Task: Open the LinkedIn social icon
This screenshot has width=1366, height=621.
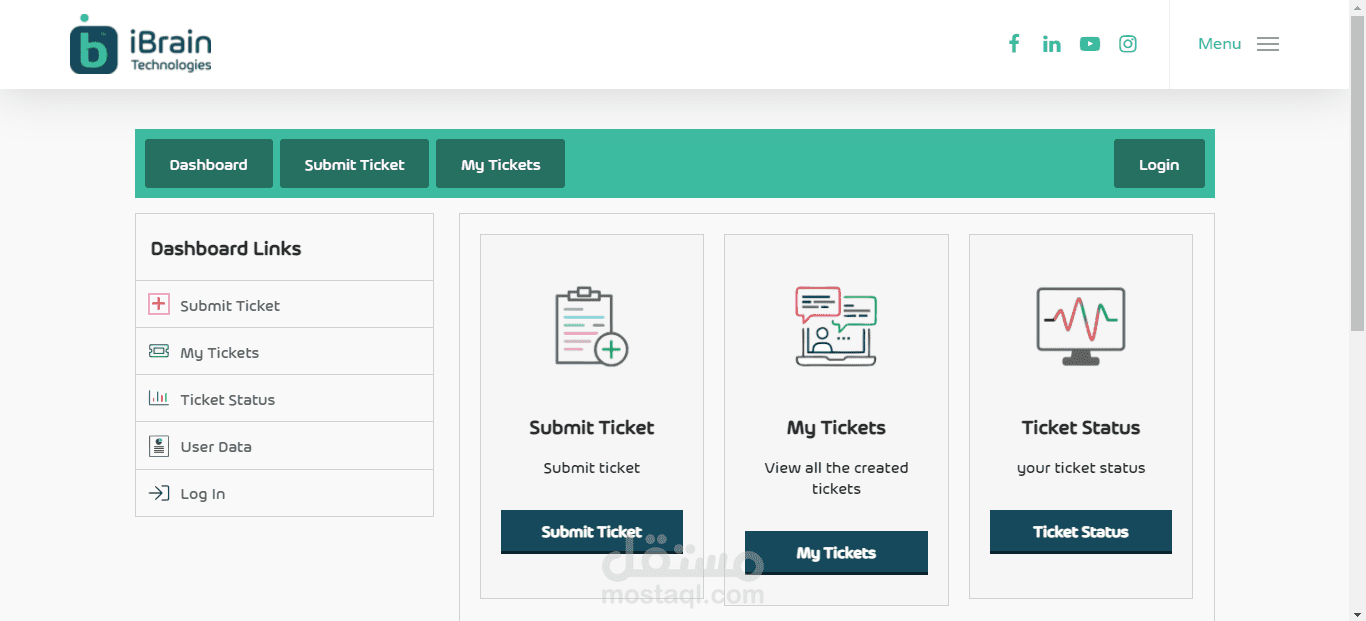Action: [1051, 44]
